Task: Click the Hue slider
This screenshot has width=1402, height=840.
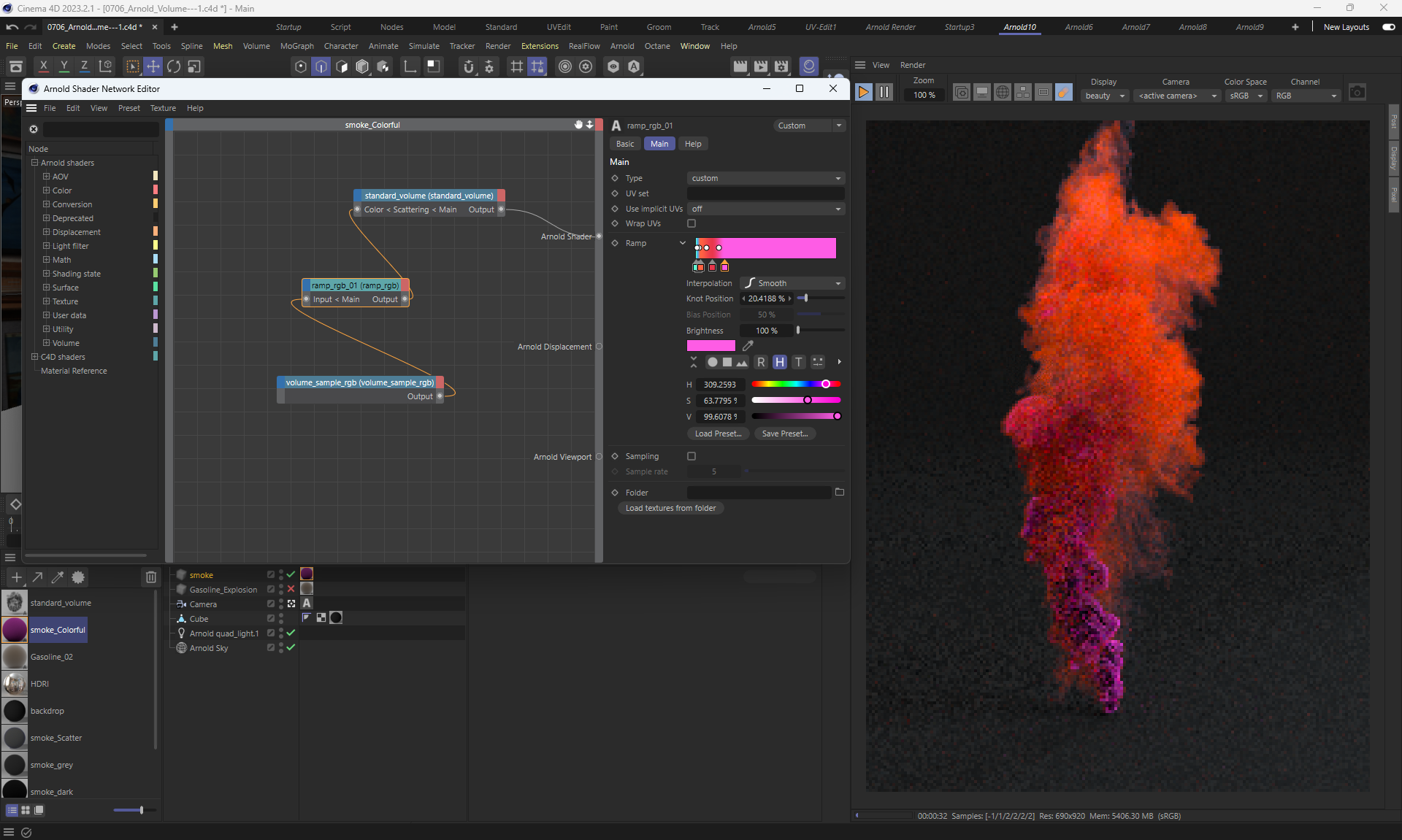Action: point(795,384)
